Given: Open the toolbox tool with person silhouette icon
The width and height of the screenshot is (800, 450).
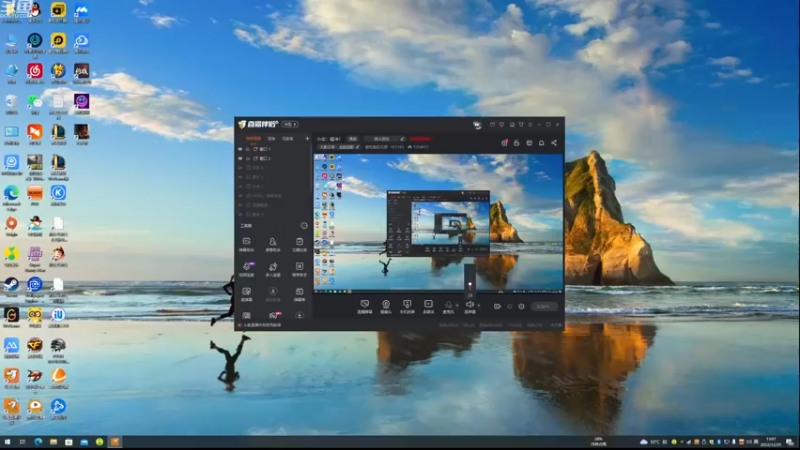Looking at the screenshot, I should (273, 244).
